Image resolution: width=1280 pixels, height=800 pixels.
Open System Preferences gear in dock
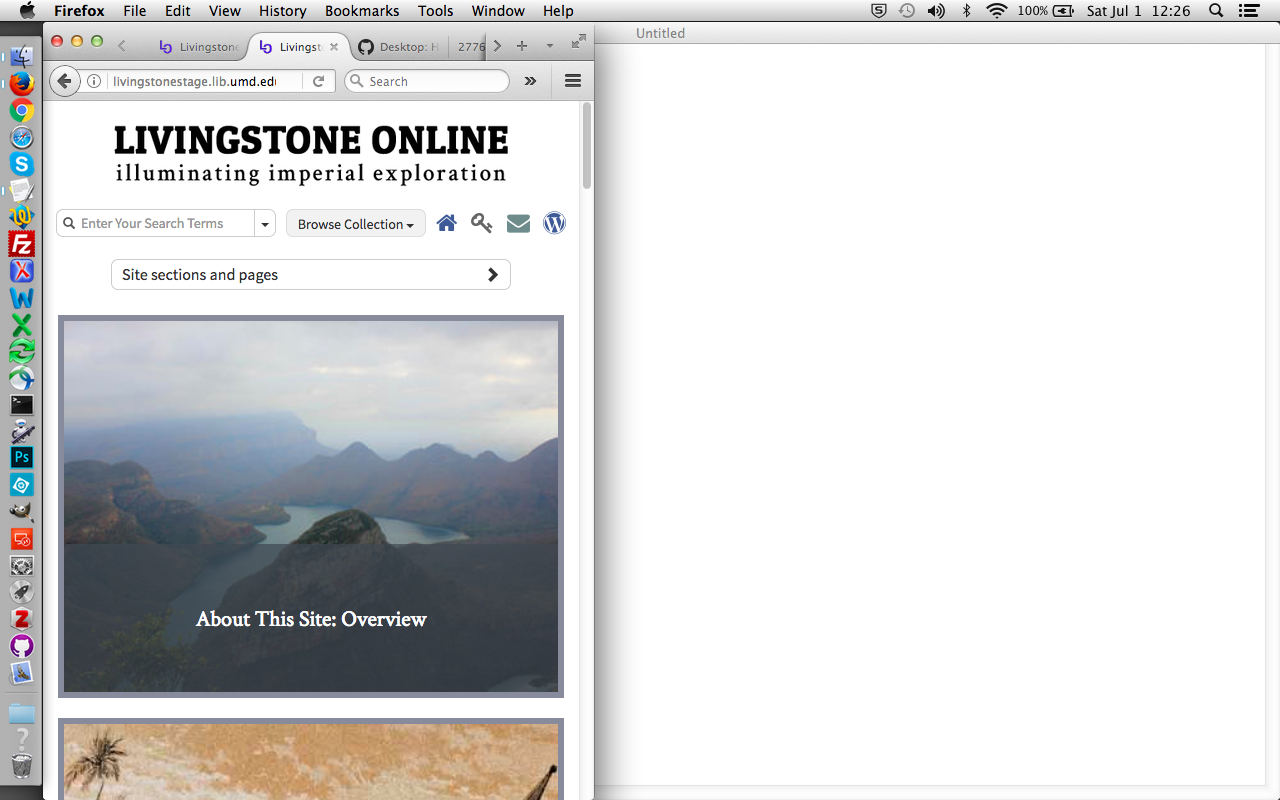click(x=22, y=565)
